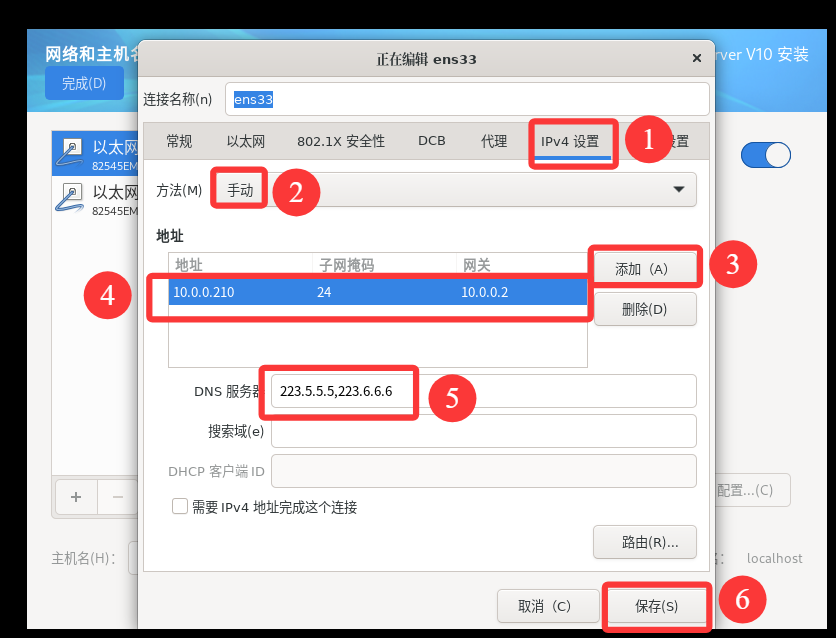
Task: Select the 10.0.0.210 address row
Action: point(370,292)
